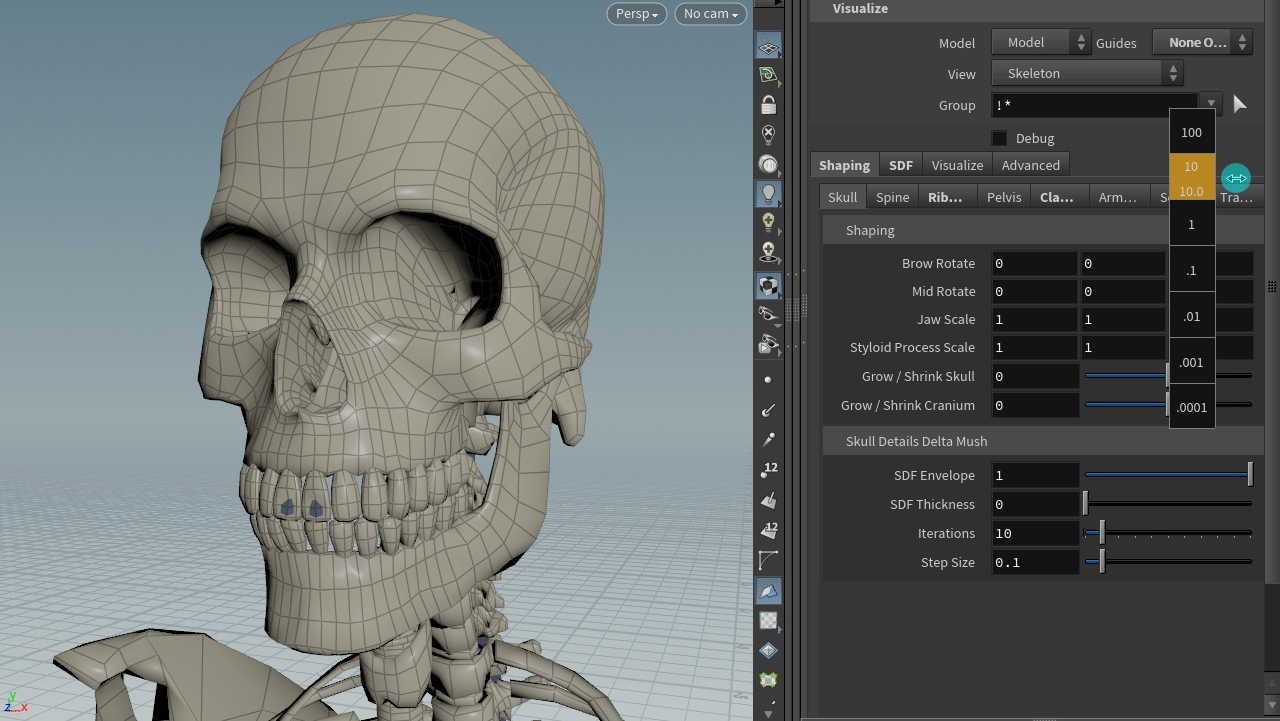Open the View Skeleton dropdown

pyautogui.click(x=1087, y=73)
